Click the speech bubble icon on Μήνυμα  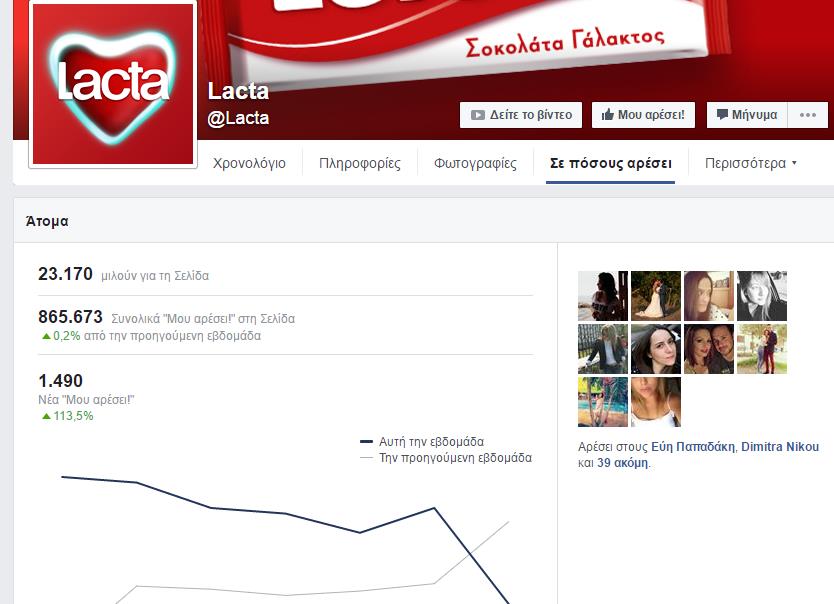click(722, 114)
